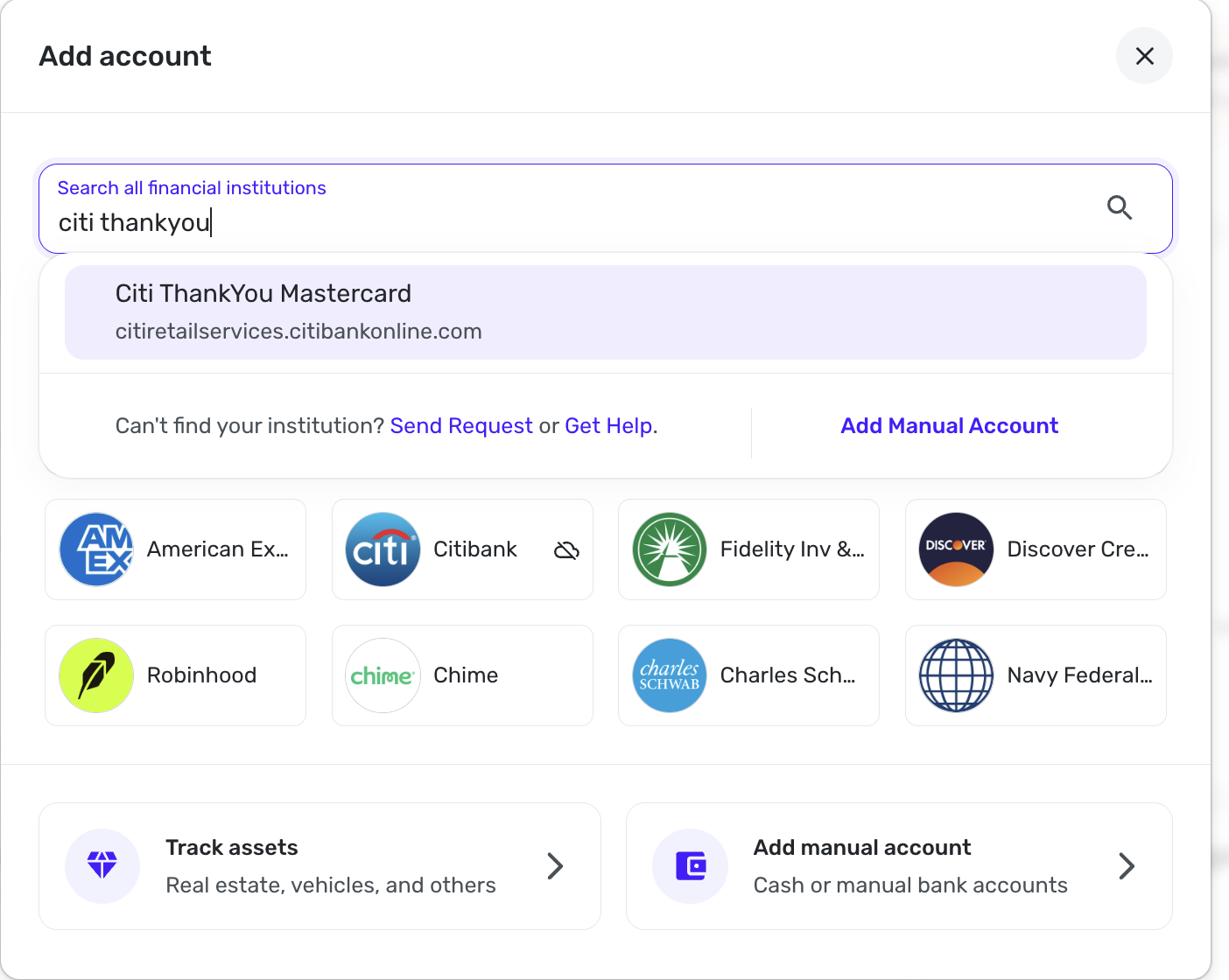The image size is (1229, 980).
Task: Click the Discover logo icon
Action: click(956, 549)
